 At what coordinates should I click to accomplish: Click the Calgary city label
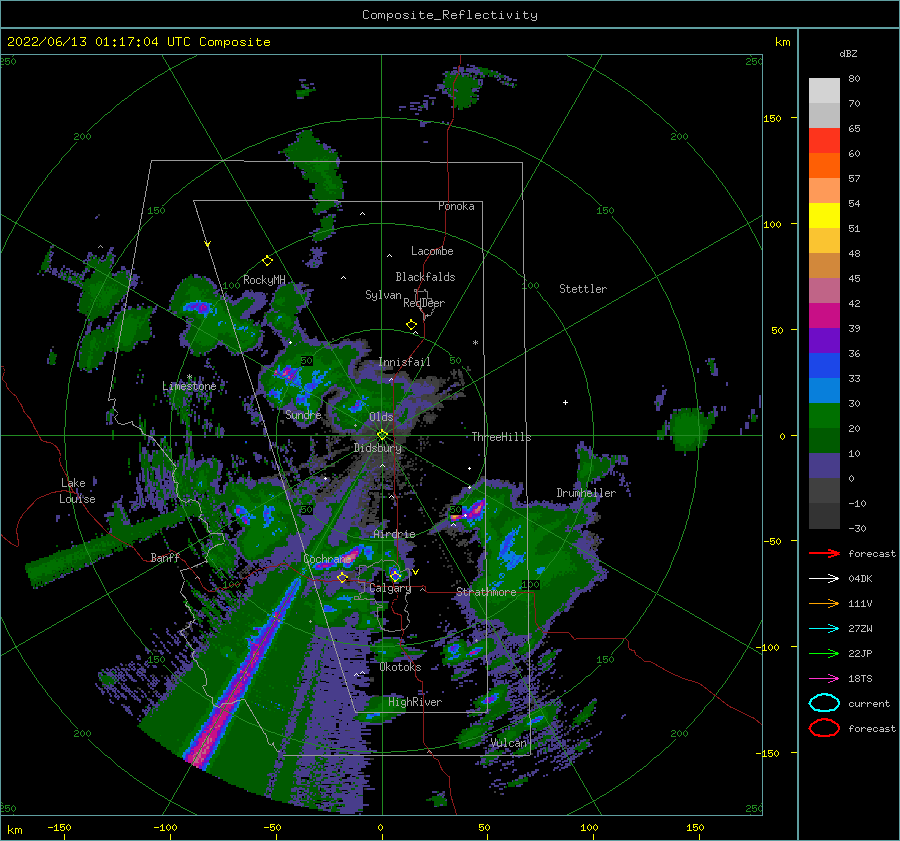[x=390, y=588]
